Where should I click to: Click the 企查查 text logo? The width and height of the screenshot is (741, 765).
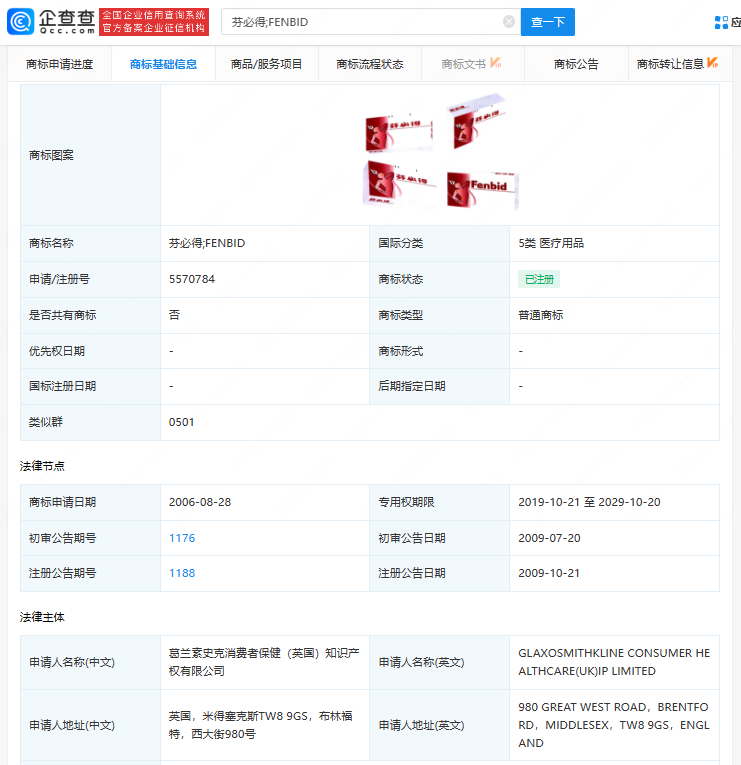pyautogui.click(x=67, y=22)
